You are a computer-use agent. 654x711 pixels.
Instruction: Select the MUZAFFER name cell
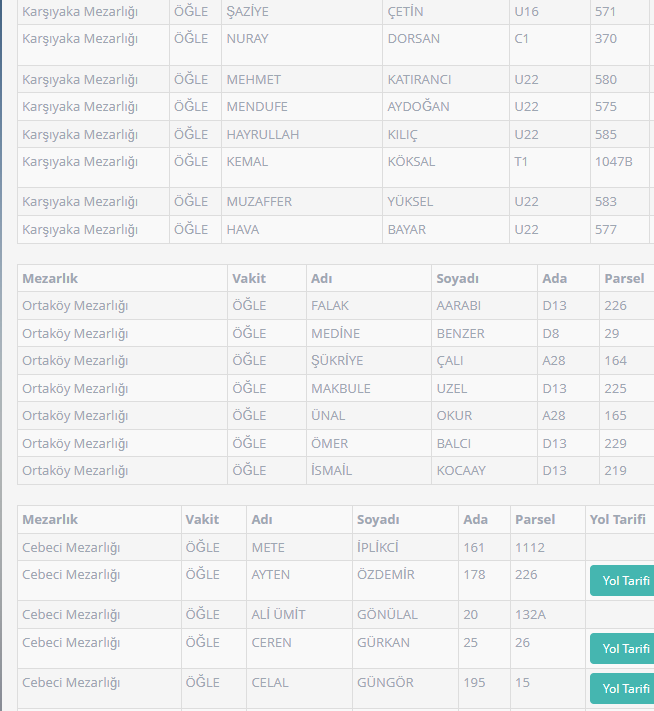259,201
